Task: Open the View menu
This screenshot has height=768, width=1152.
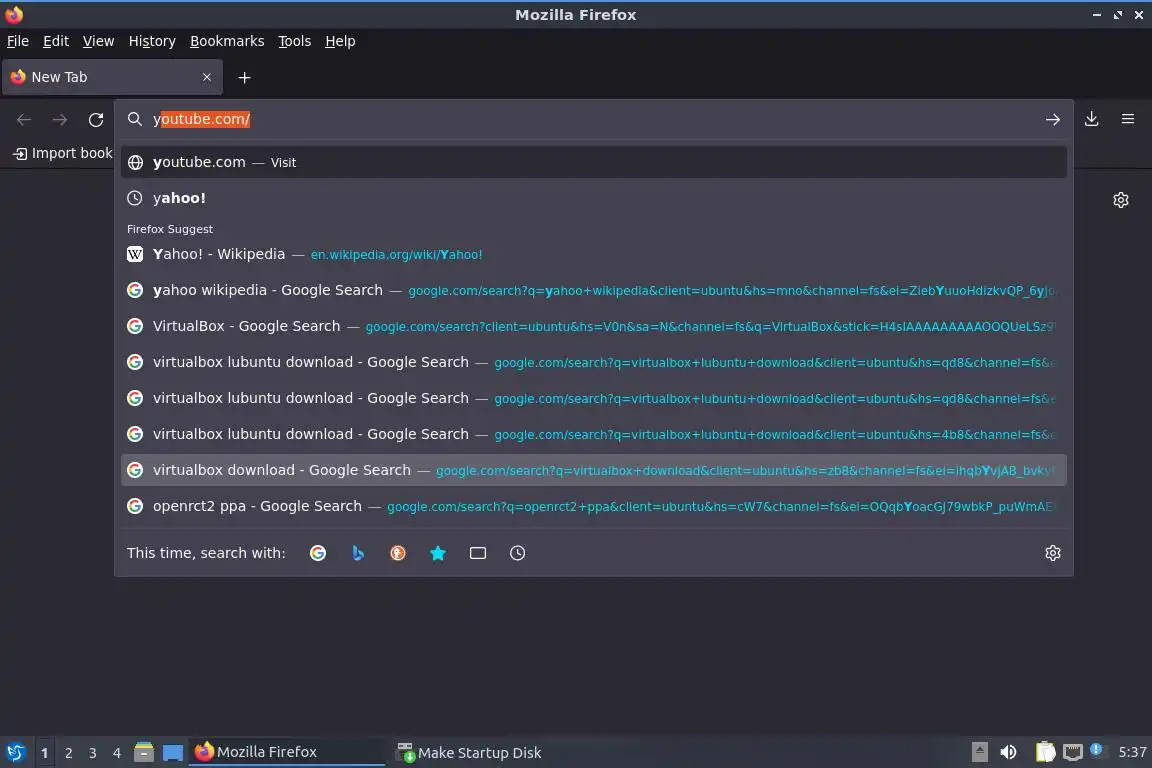Action: point(98,41)
